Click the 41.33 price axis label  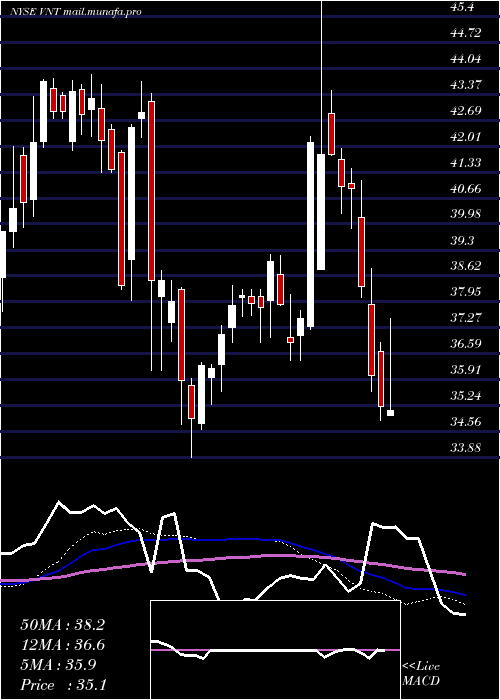click(x=466, y=162)
